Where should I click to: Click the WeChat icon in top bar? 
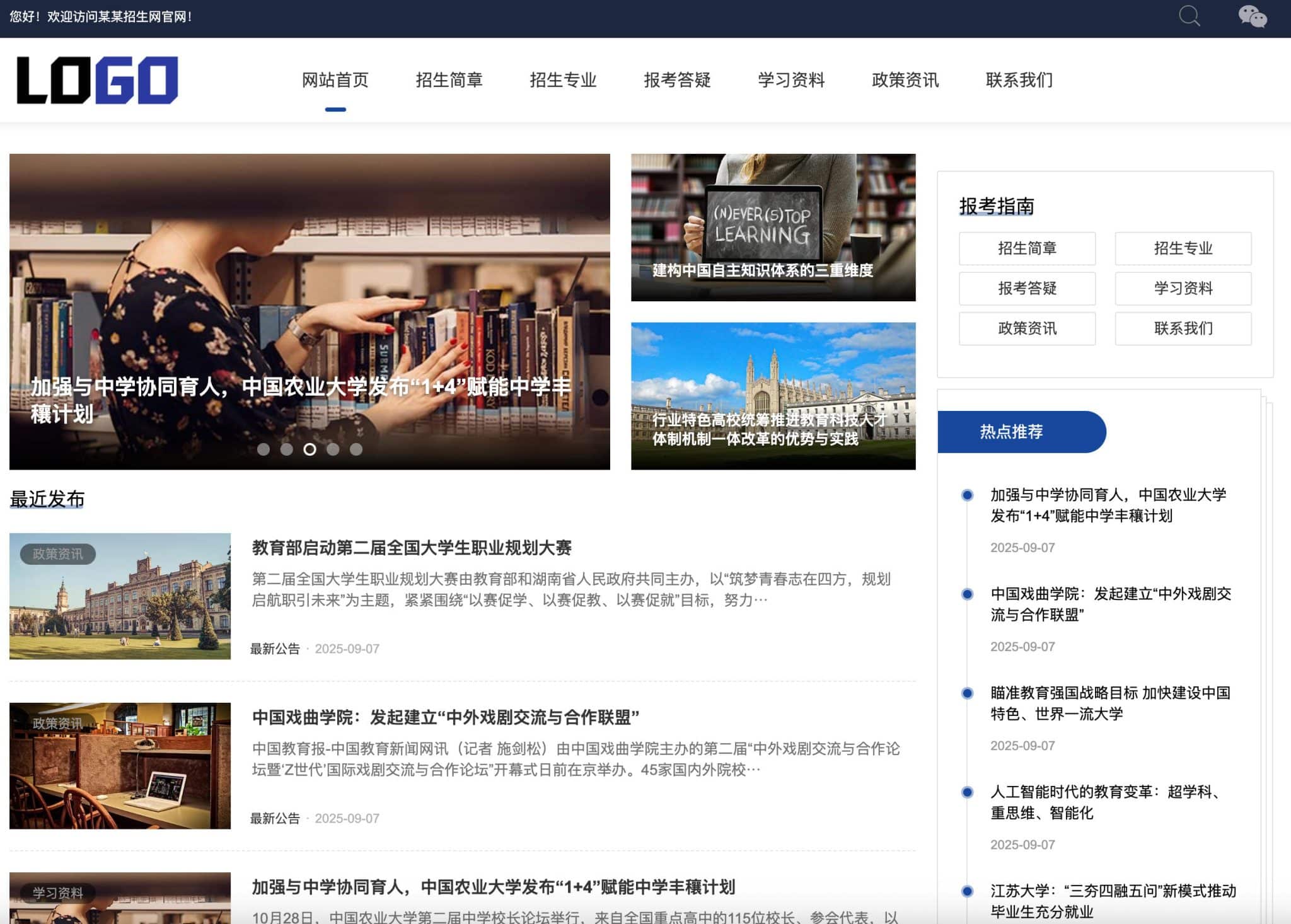[1253, 16]
